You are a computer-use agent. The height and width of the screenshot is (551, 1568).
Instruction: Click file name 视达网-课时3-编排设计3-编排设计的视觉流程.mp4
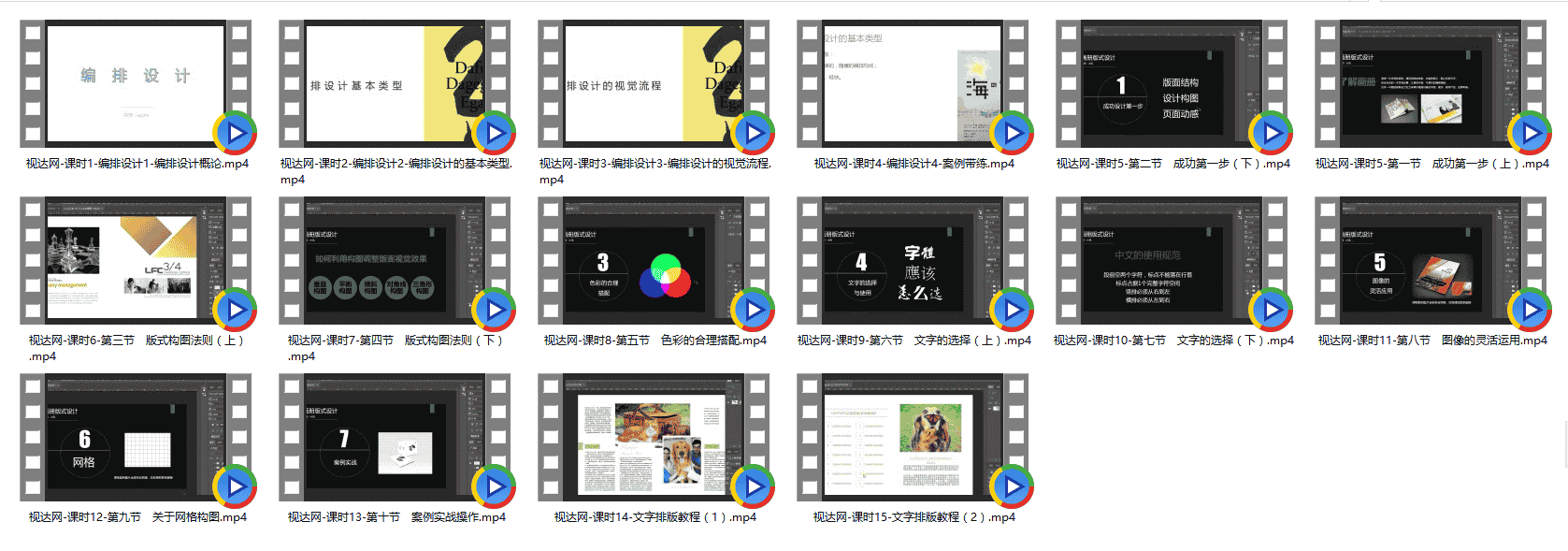(x=655, y=171)
